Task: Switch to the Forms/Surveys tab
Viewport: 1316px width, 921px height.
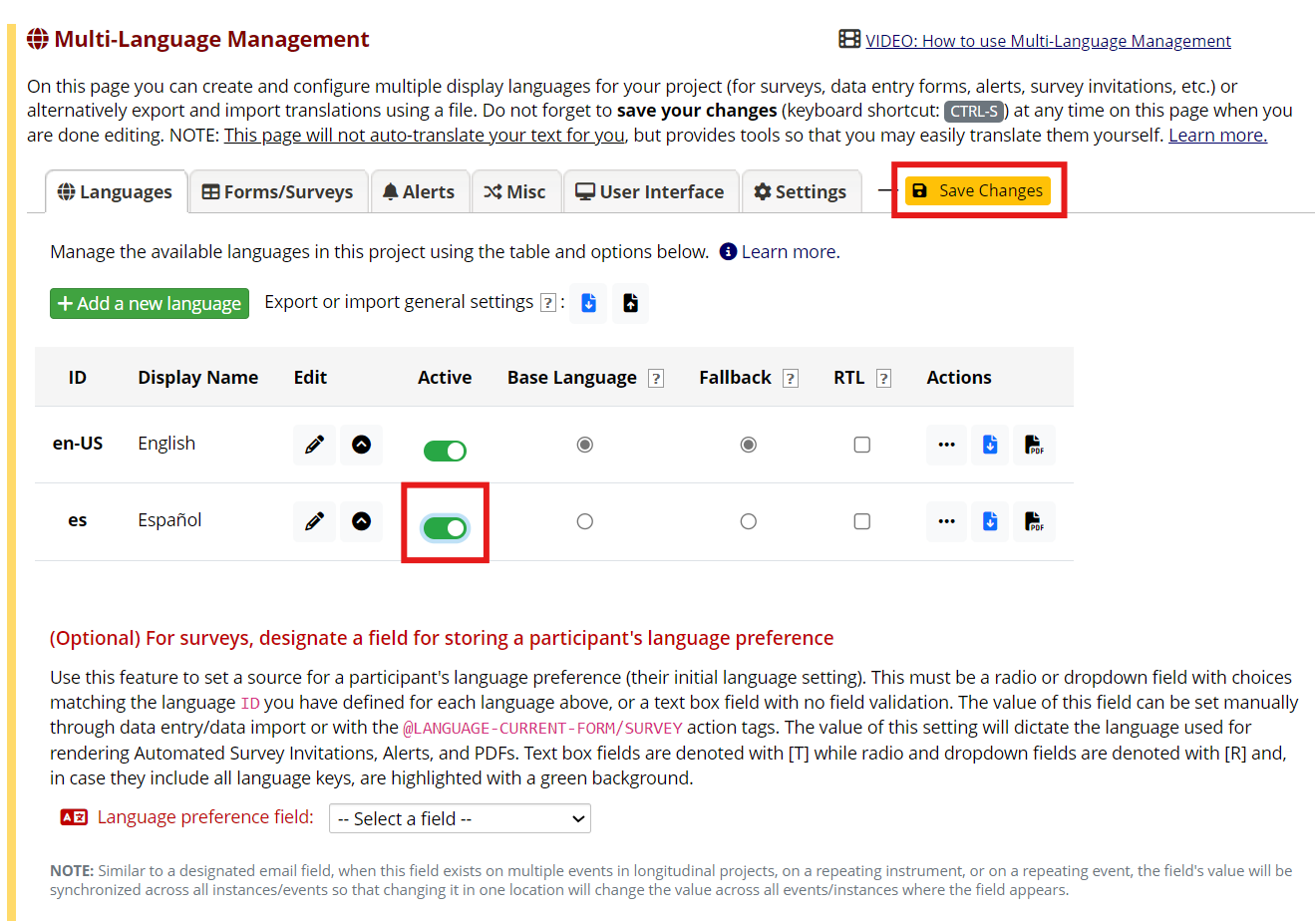Action: [278, 191]
